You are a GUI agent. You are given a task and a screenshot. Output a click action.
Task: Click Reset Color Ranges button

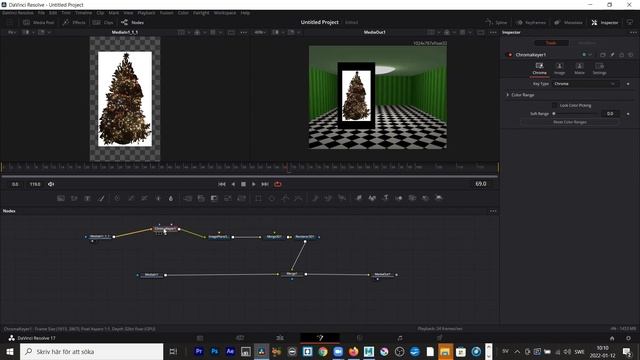click(x=570, y=122)
